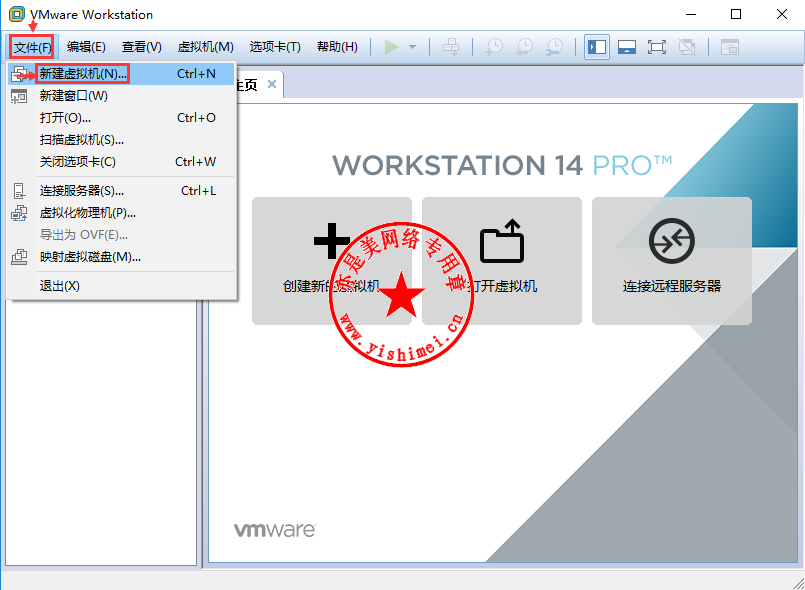This screenshot has height=590, width=805.
Task: Open the snapshot manager wrench icon
Action: click(554, 47)
